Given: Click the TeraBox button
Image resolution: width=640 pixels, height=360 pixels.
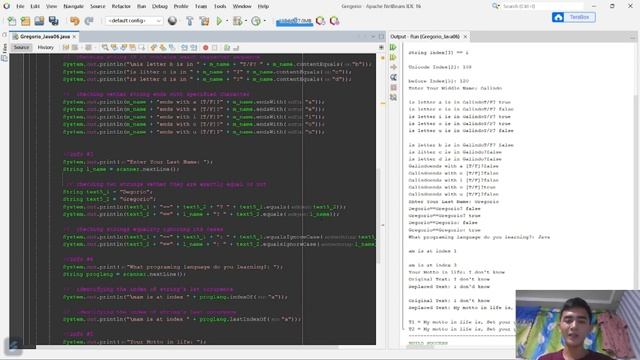Looking at the screenshot, I should click(x=573, y=17).
